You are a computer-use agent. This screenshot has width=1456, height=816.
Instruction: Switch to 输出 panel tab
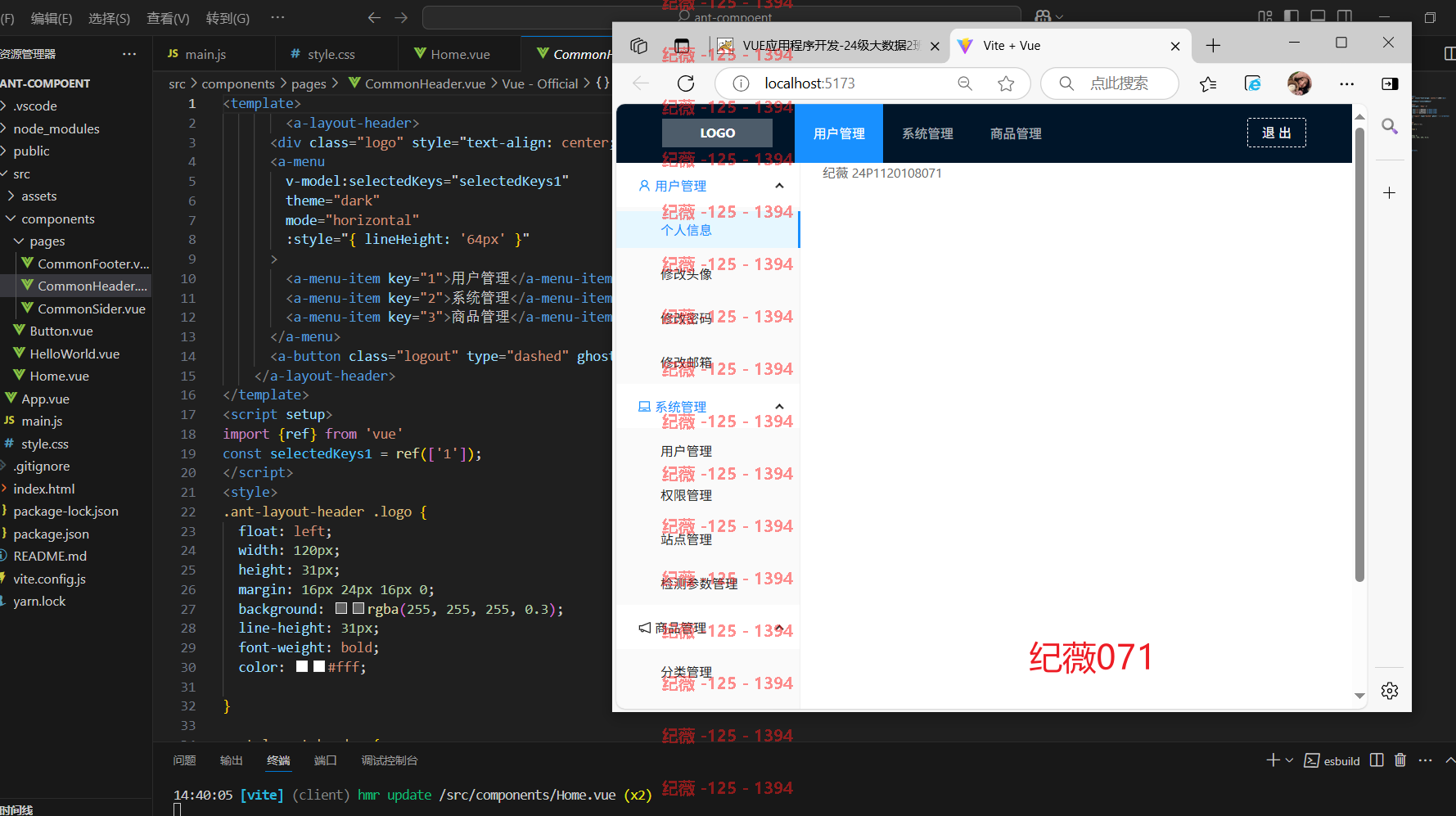pos(232,760)
